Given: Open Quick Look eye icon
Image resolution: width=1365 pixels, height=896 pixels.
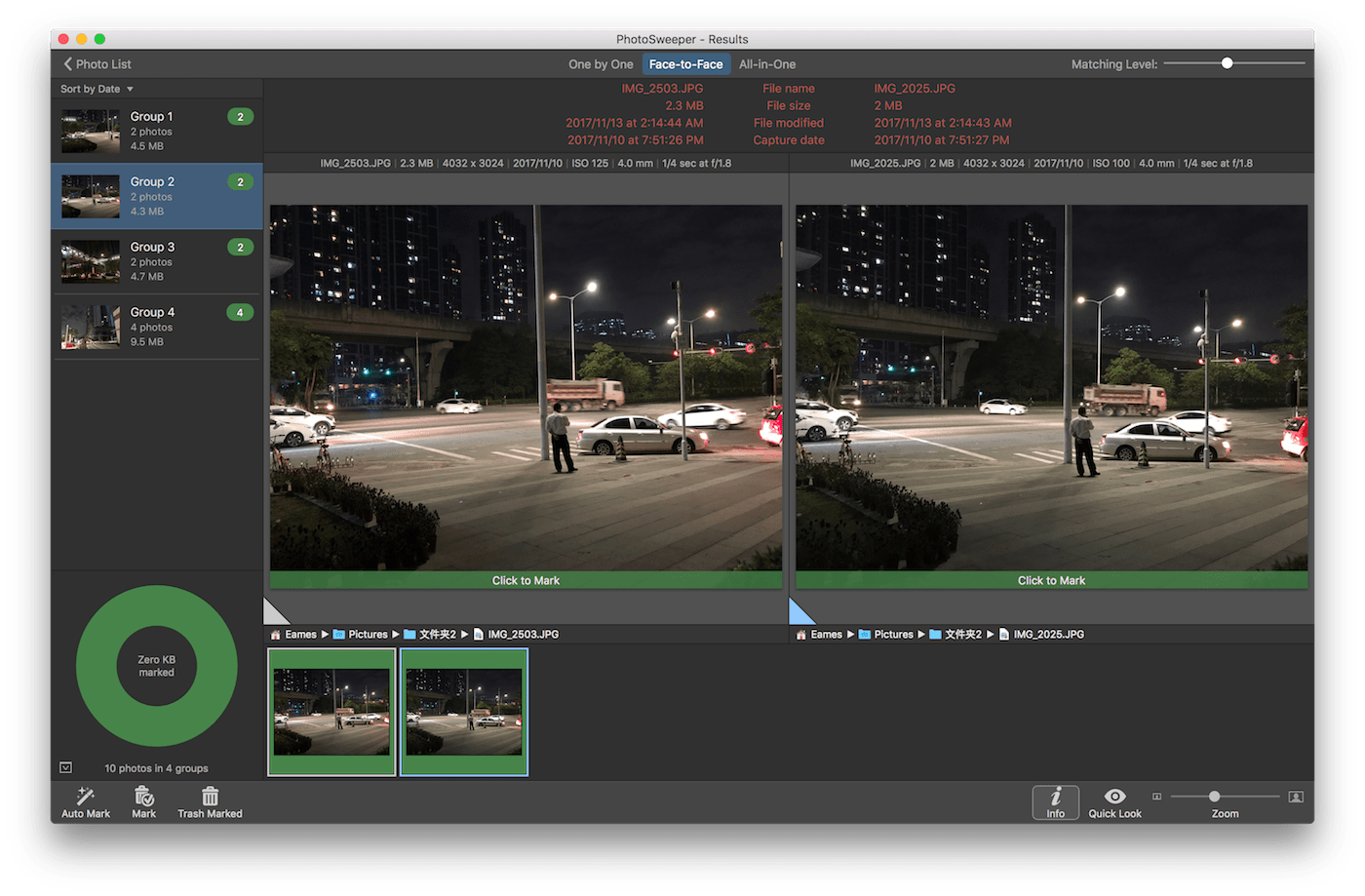Looking at the screenshot, I should (x=1114, y=797).
